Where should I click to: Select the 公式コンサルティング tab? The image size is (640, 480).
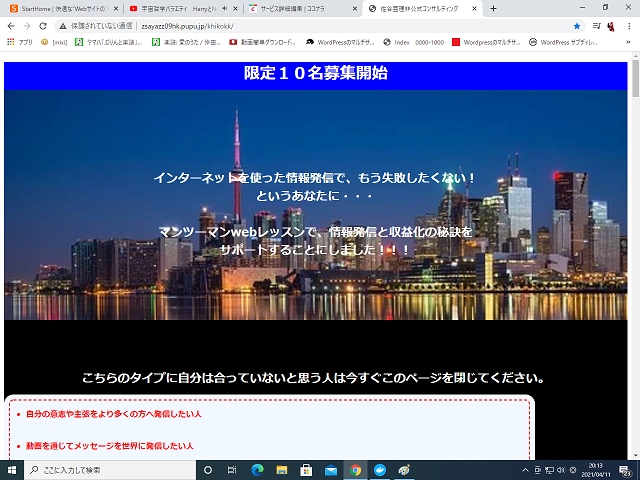tap(422, 8)
